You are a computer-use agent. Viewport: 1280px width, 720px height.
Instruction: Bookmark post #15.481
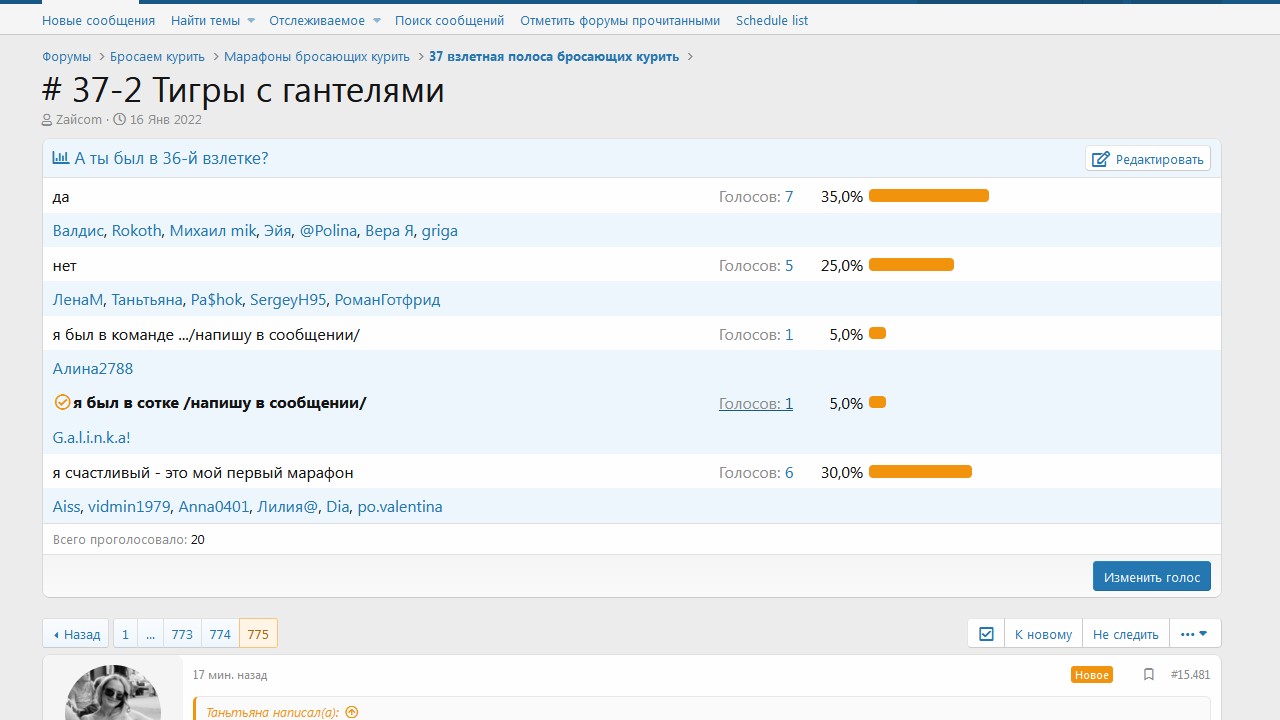pos(1149,675)
